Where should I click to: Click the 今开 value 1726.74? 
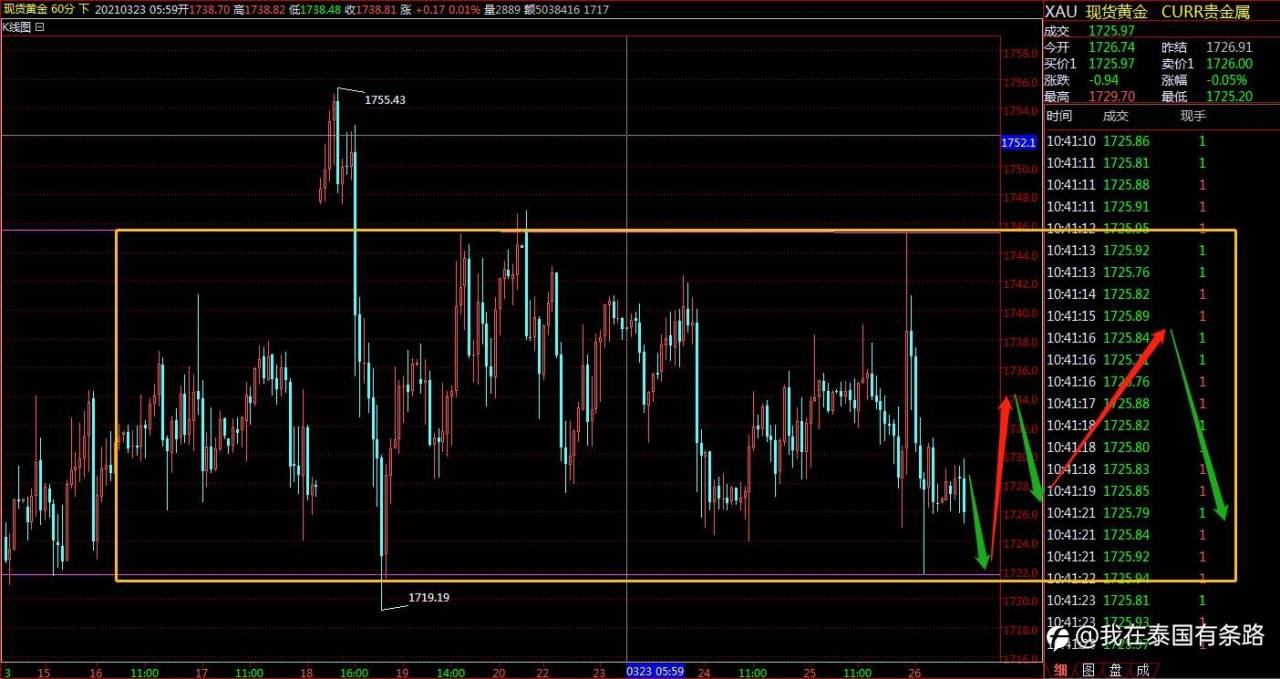coord(1112,47)
